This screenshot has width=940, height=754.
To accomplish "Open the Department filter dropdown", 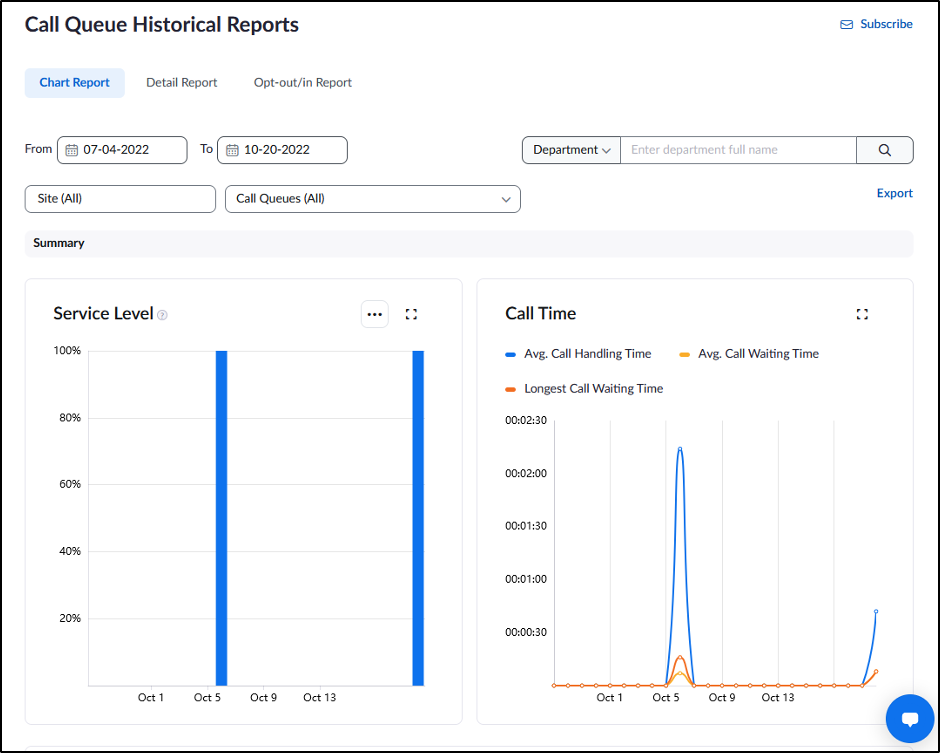I will [x=570, y=150].
